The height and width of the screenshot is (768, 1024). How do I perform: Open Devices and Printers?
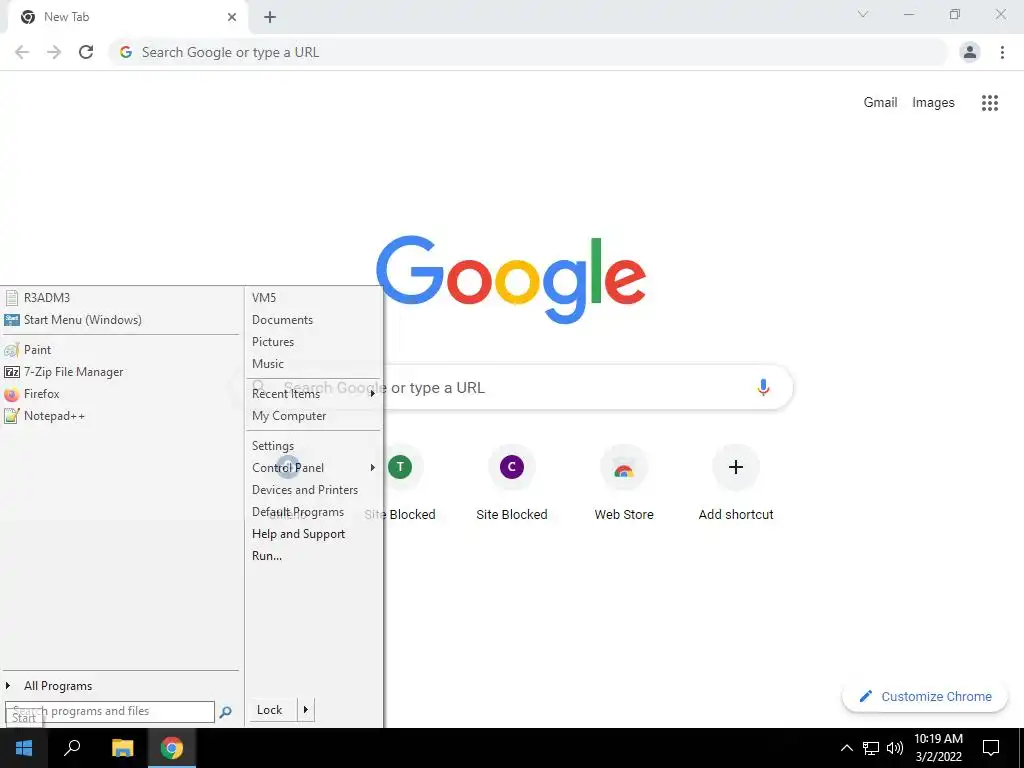[305, 490]
